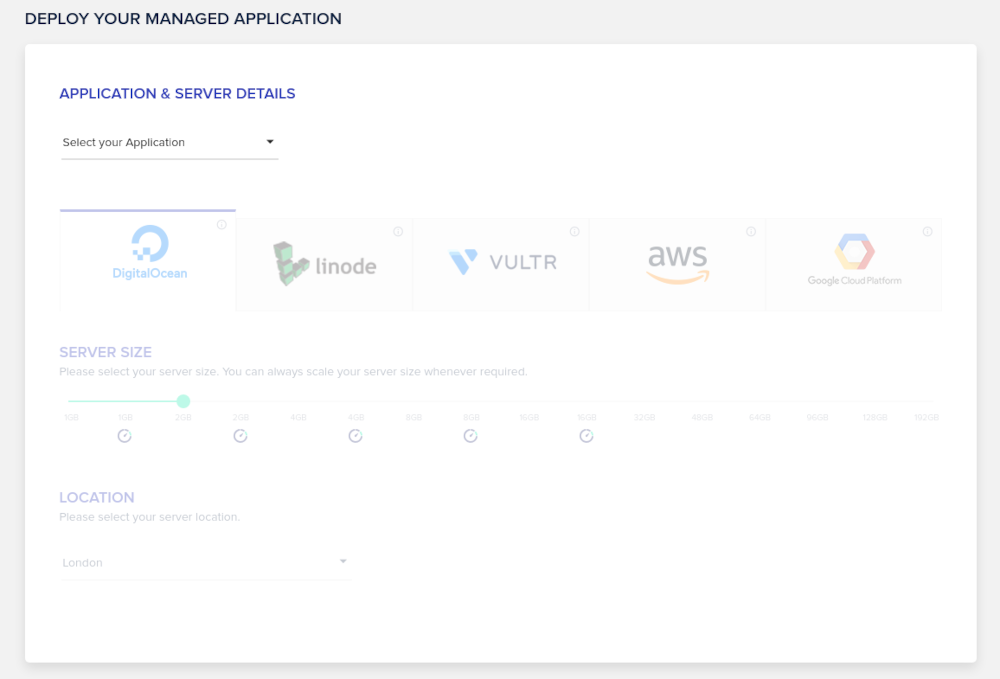Screen dimensions: 1000x679
Task: Click the gauge icon beneath the 8GB size
Action: 470,436
